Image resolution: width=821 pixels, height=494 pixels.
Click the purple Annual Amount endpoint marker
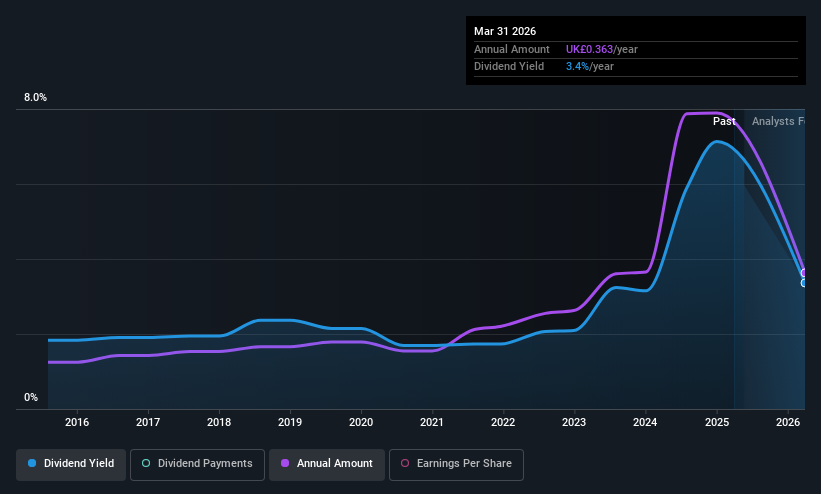coord(804,273)
